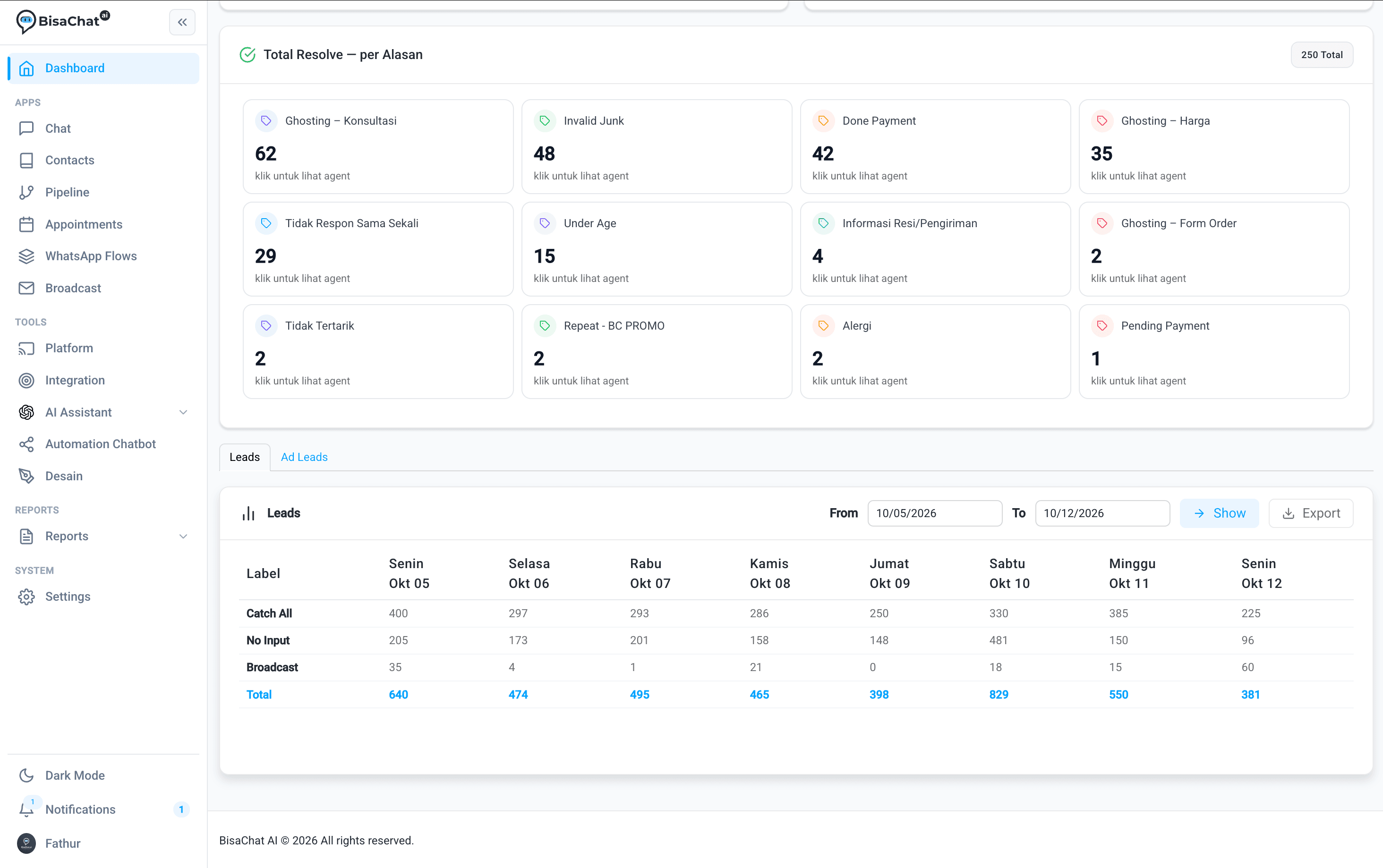Click the To date field
Screen dimensions: 1383x868
tap(1102, 513)
